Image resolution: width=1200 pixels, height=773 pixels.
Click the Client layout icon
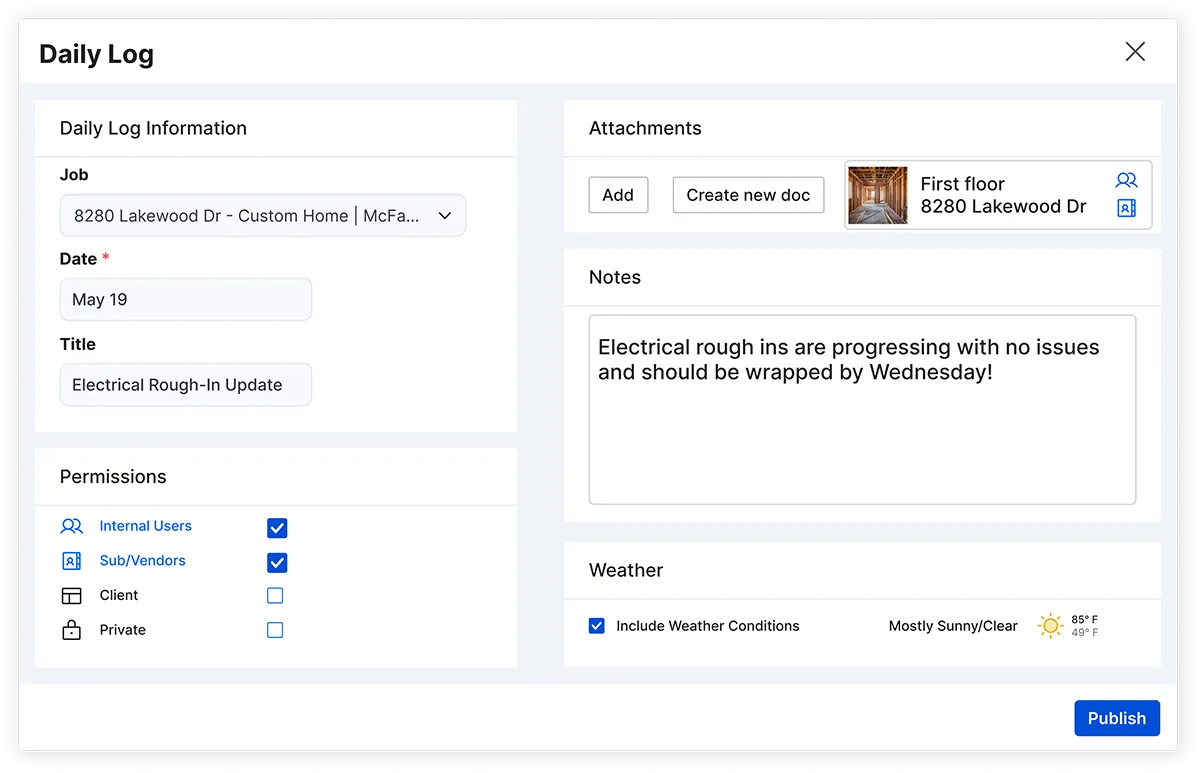[x=71, y=596]
